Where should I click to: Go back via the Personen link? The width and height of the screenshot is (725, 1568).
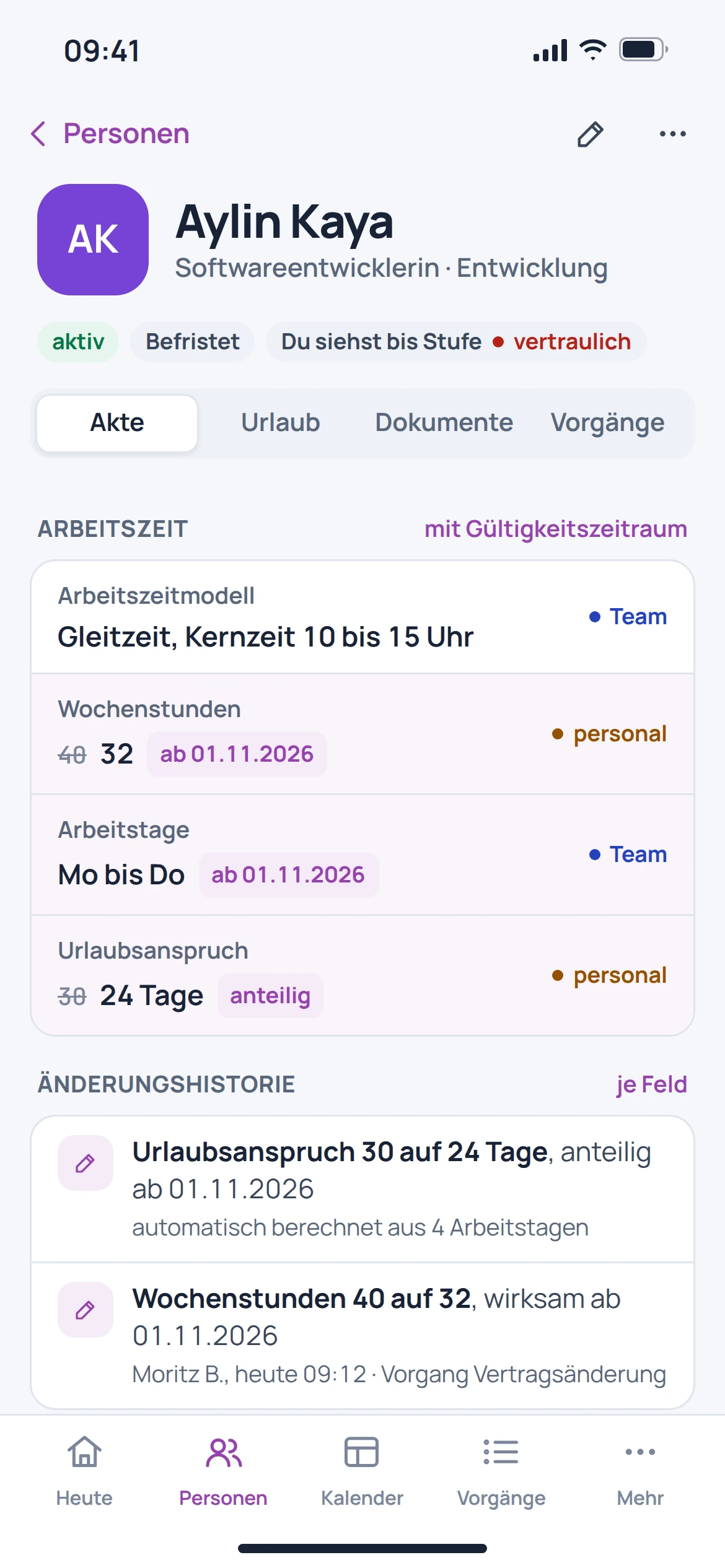[126, 134]
